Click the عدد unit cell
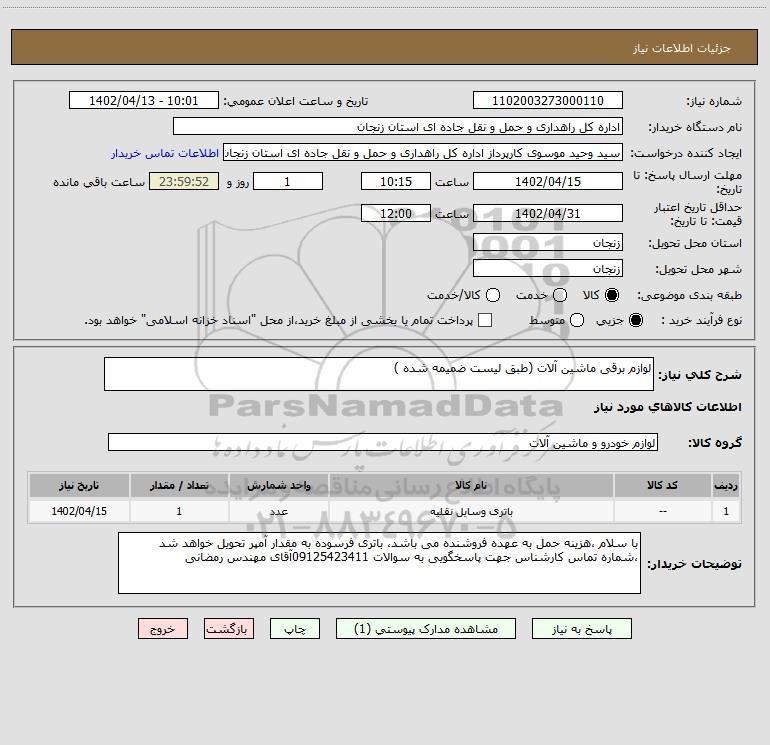 pos(278,511)
